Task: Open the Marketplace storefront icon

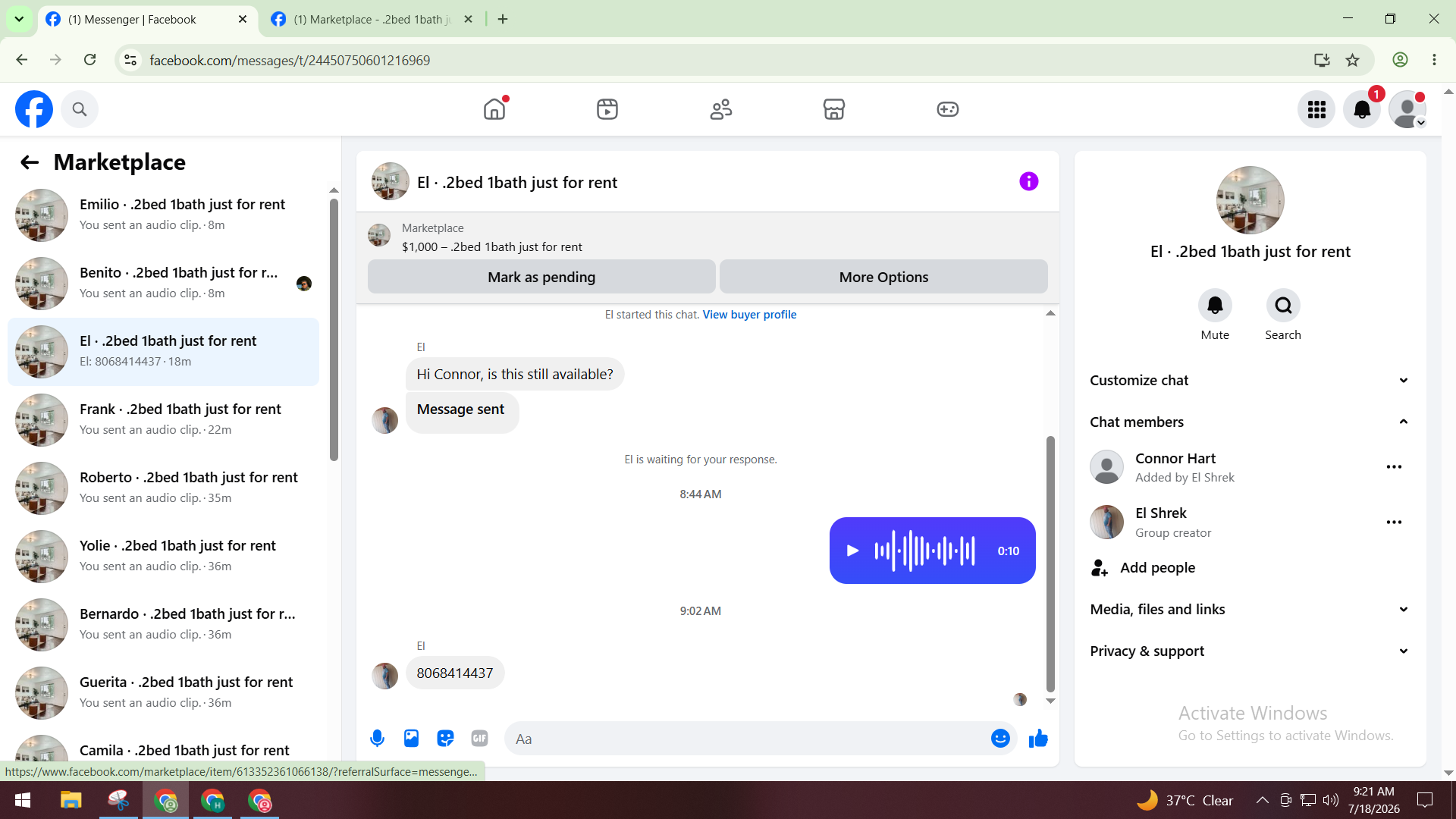Action: pyautogui.click(x=834, y=109)
